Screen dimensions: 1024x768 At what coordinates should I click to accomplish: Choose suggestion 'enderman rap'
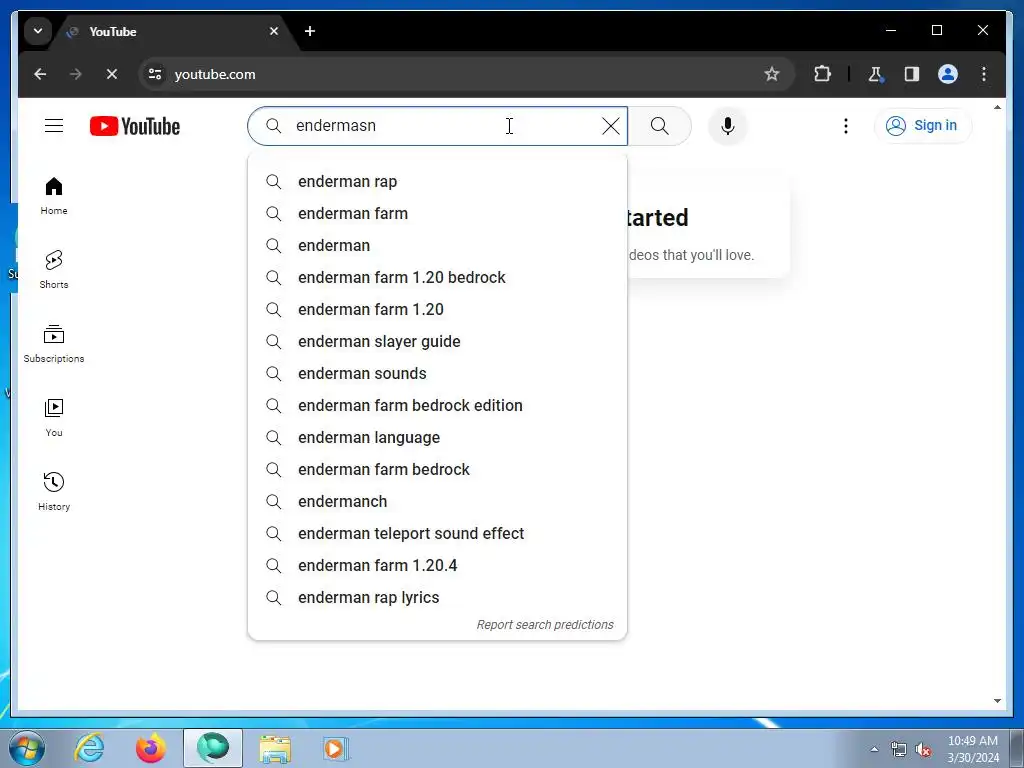[438, 182]
